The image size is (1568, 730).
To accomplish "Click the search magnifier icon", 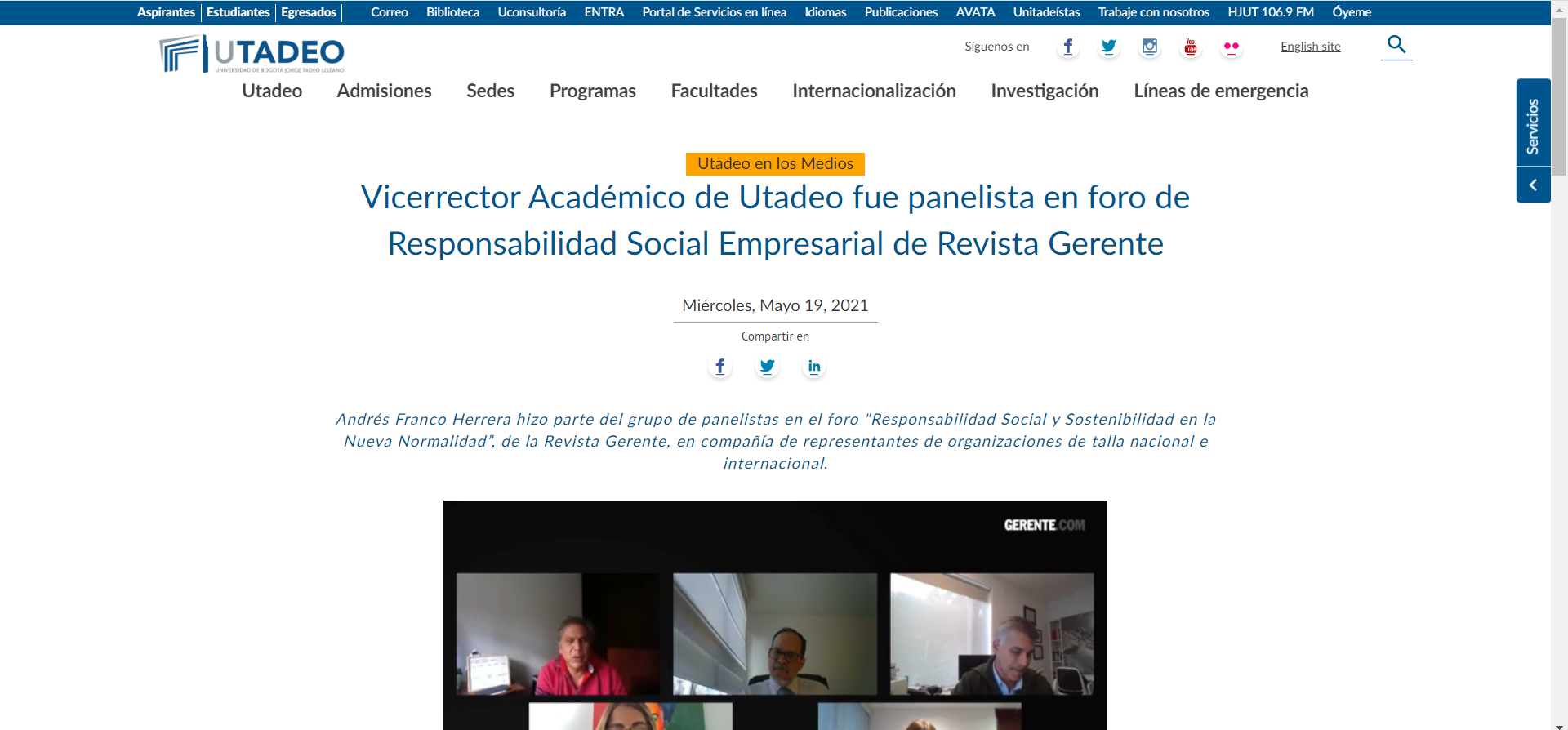I will [1396, 45].
